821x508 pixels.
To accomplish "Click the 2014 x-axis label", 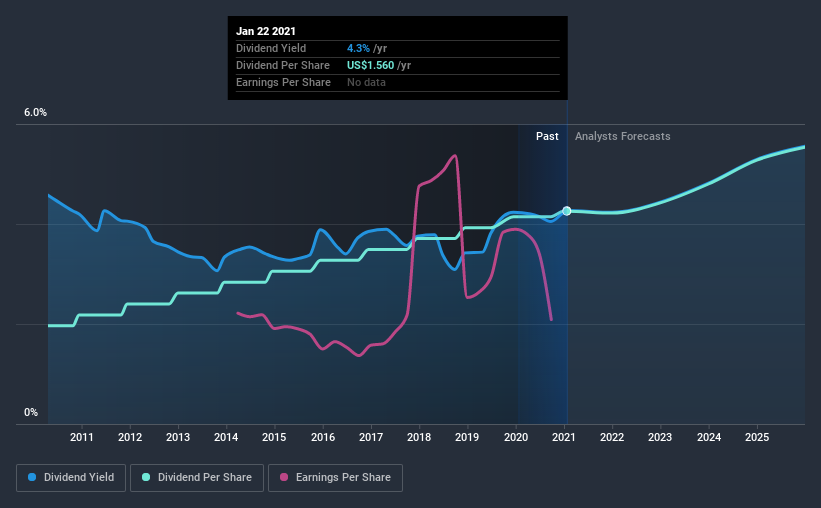I will pyautogui.click(x=226, y=437).
